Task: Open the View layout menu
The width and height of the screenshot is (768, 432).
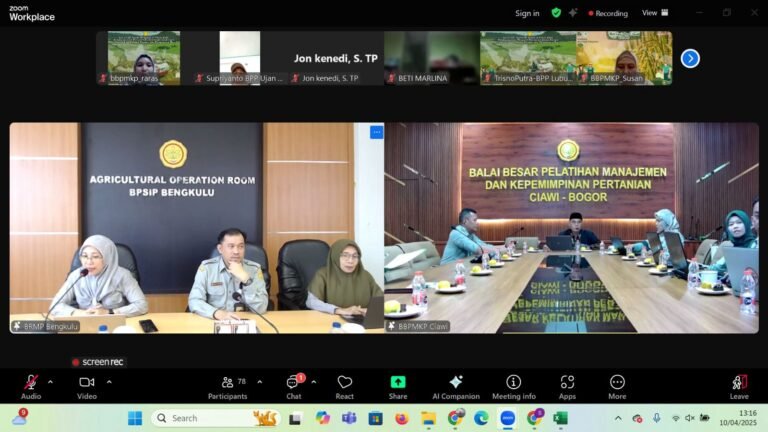Action: pyautogui.click(x=654, y=13)
